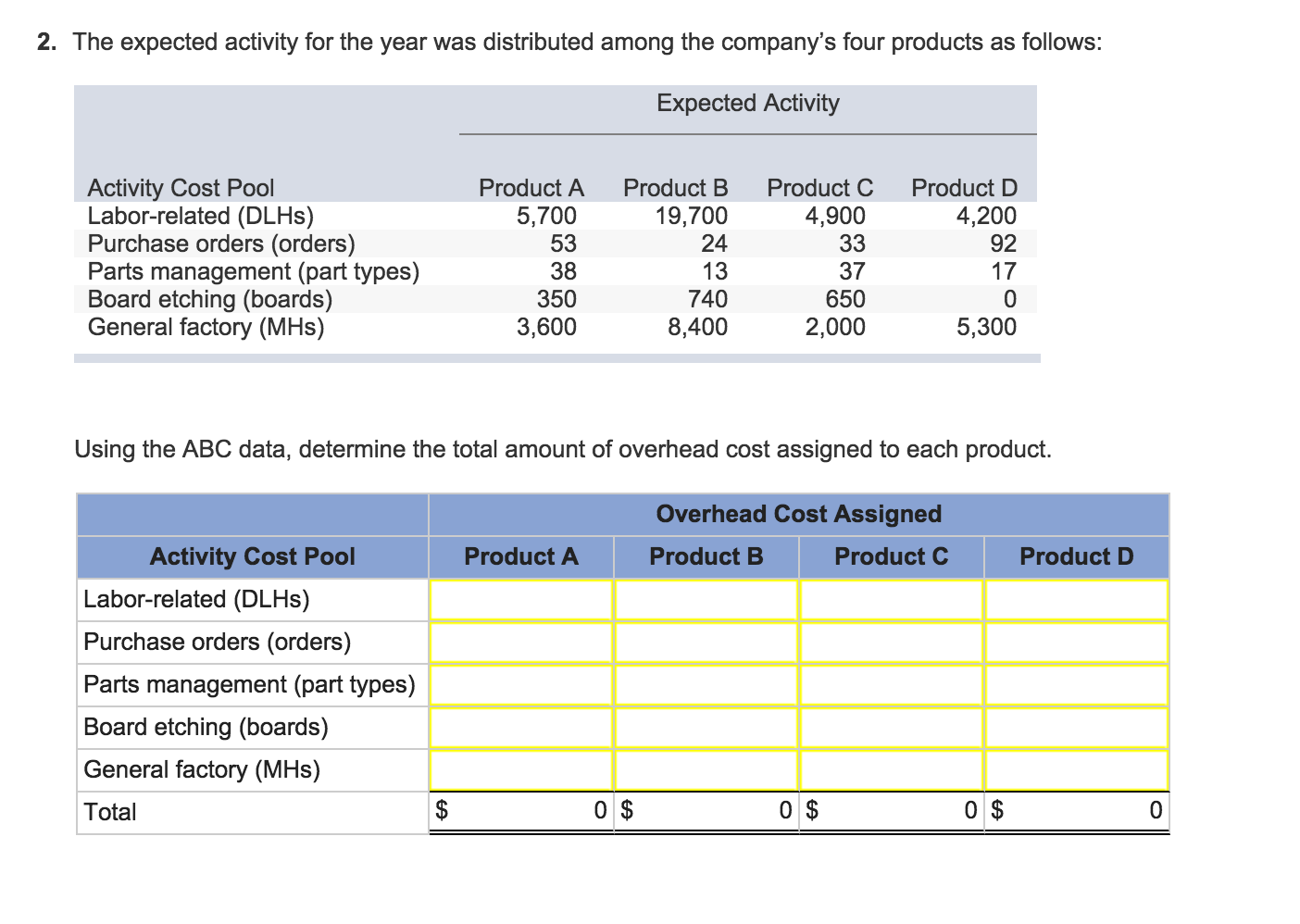
Task: Click Board etching Product A input cell
Action: tap(521, 728)
